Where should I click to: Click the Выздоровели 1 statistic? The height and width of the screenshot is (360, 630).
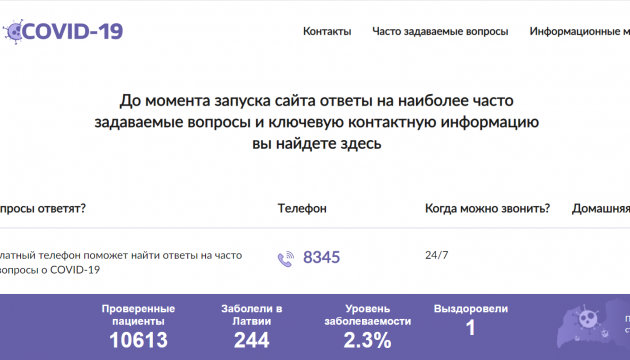[x=470, y=321]
